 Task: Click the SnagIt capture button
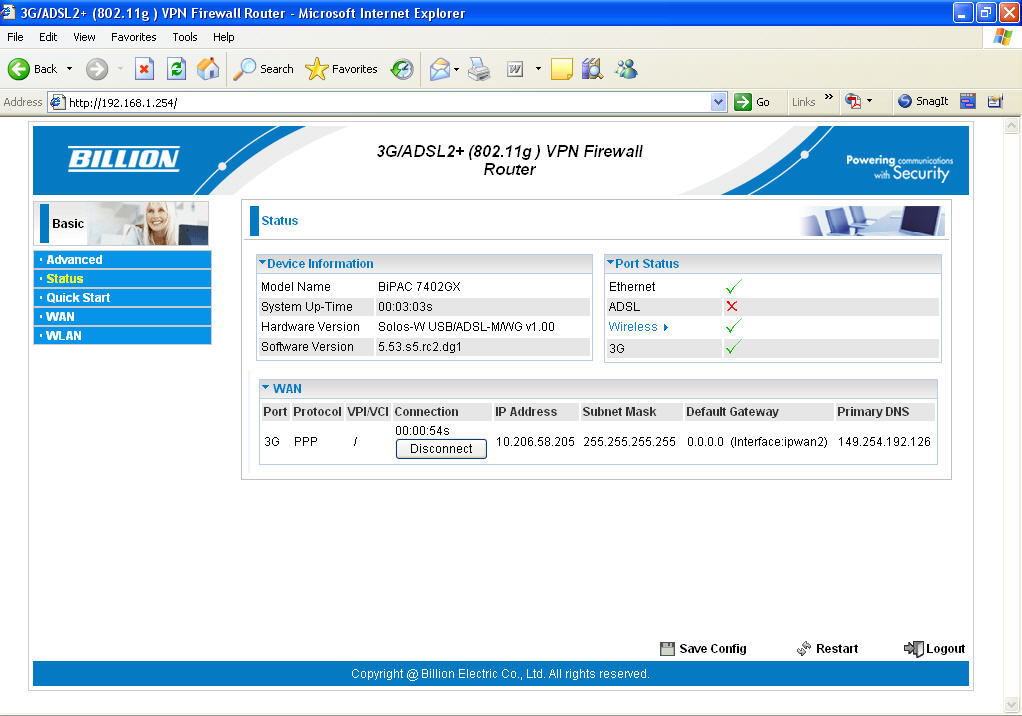point(923,101)
